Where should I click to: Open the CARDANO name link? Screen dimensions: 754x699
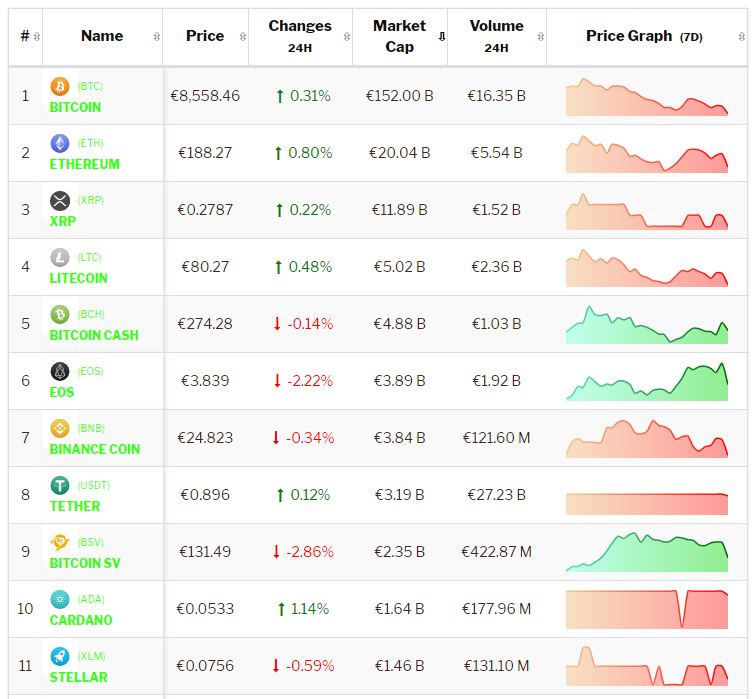pyautogui.click(x=81, y=620)
